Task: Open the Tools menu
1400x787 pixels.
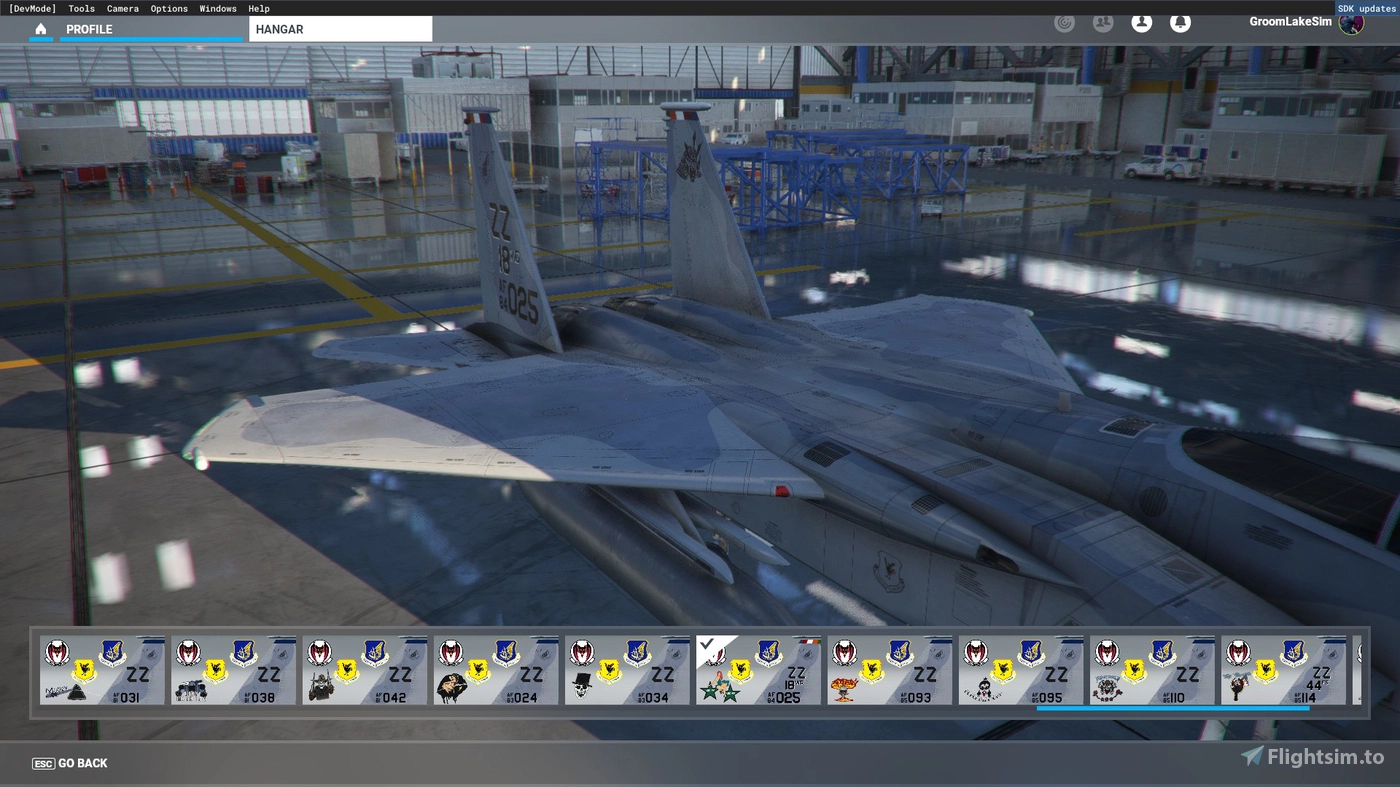Action: 81,8
